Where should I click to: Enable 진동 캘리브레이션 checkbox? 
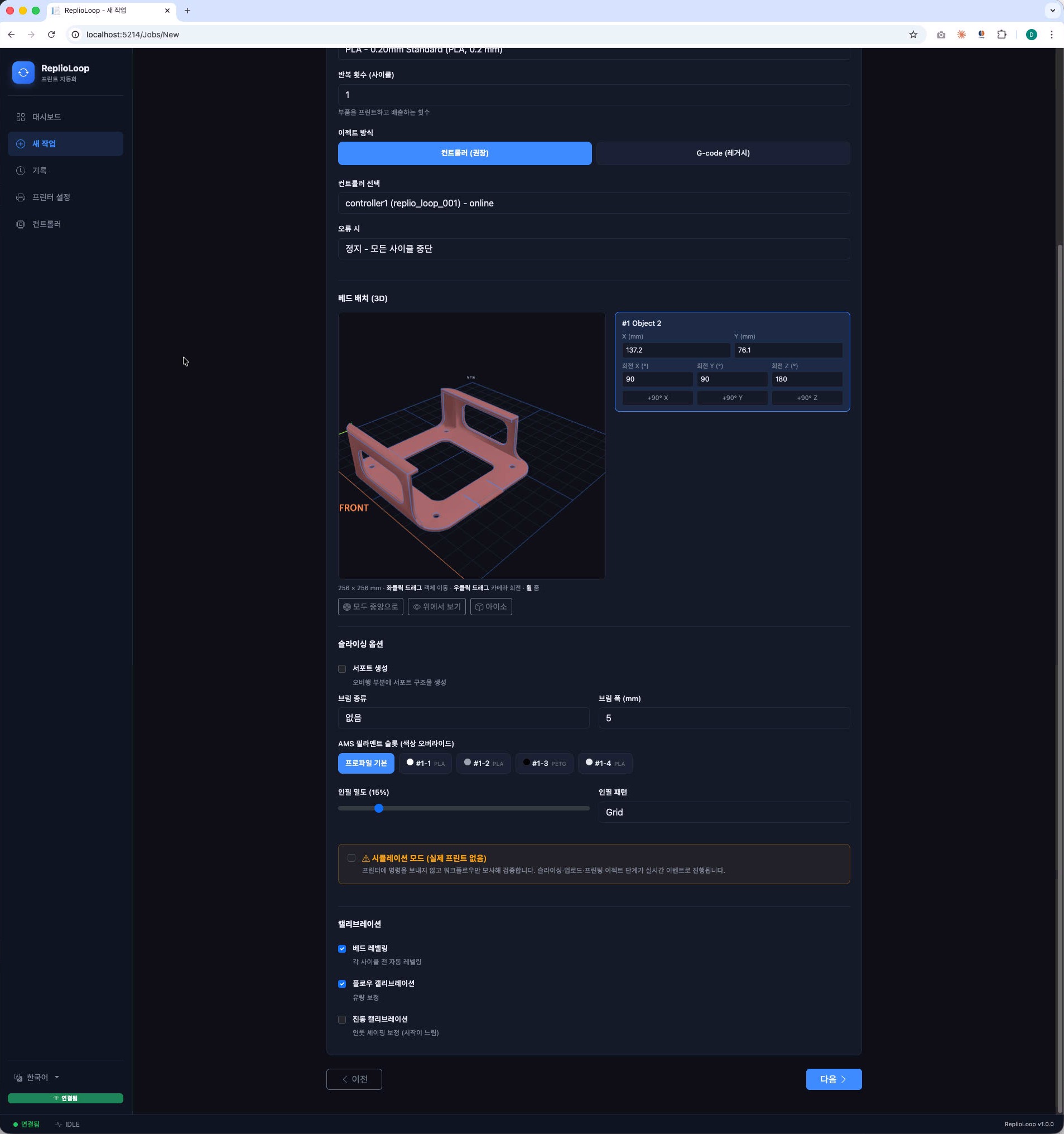(x=341, y=1019)
